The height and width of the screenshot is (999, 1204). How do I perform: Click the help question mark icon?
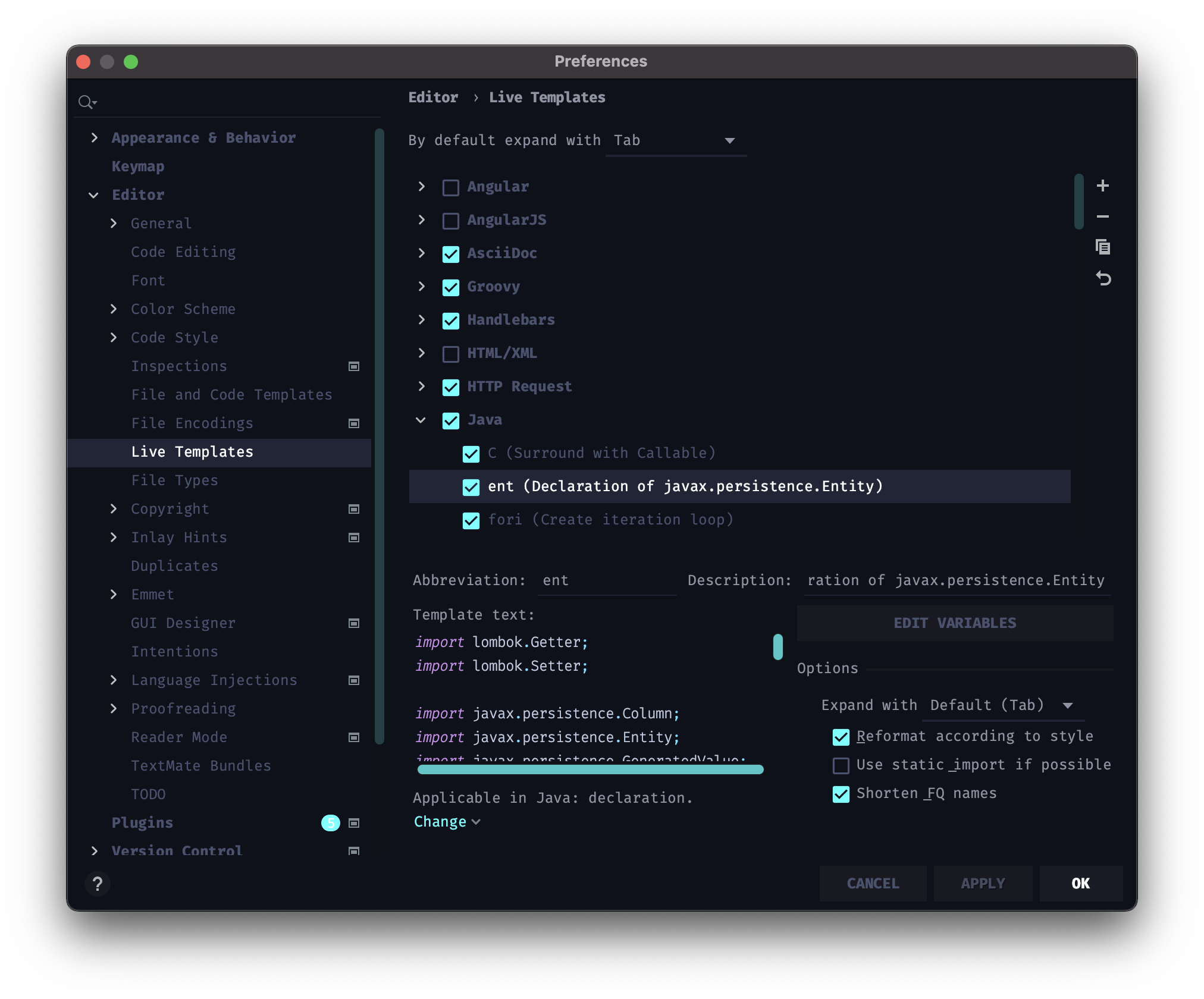tap(98, 884)
